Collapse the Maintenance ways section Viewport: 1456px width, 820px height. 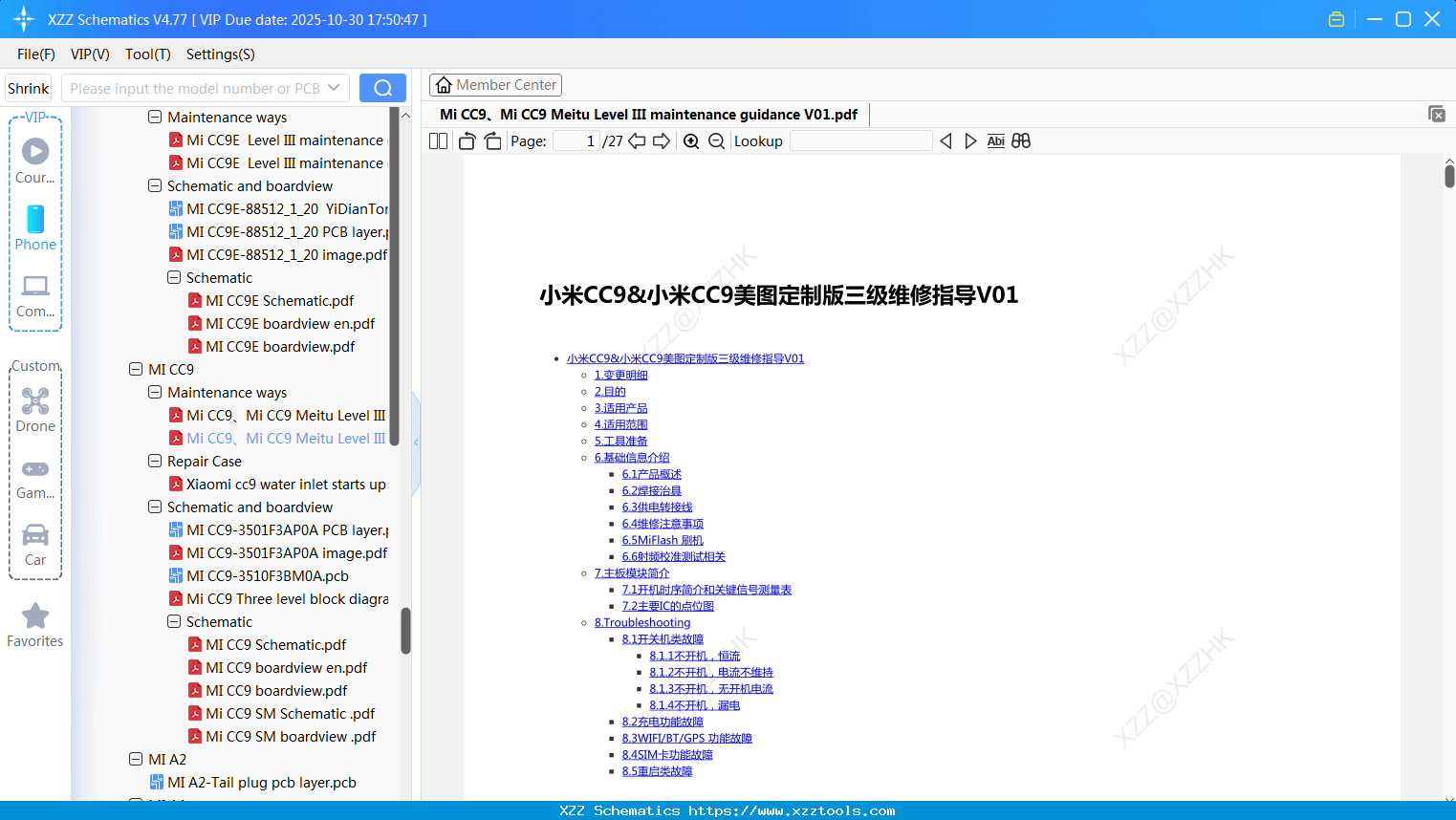tap(154, 392)
